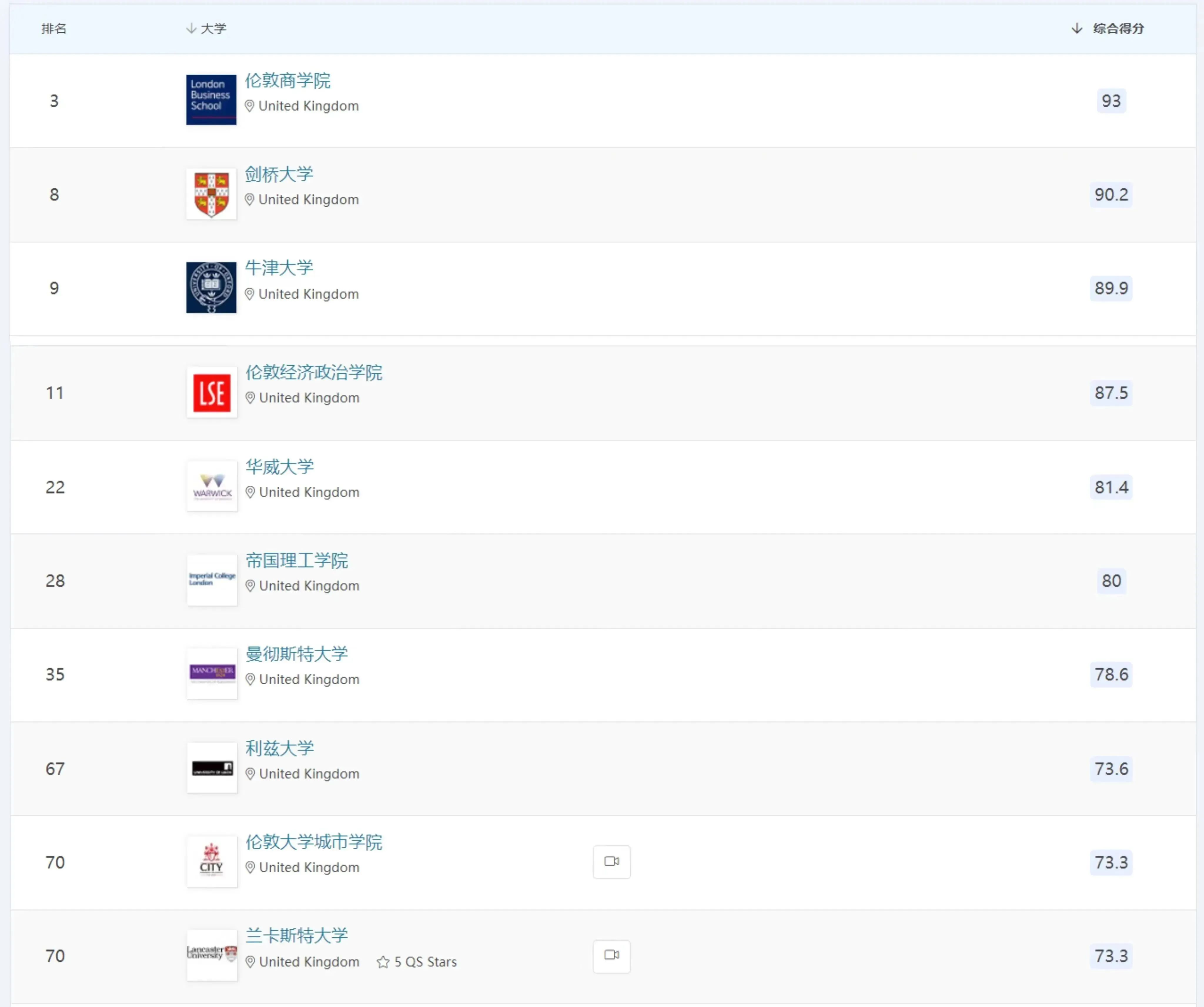Click video icon for 伦敦大学城市学院
The width and height of the screenshot is (1204, 1007).
coord(612,862)
